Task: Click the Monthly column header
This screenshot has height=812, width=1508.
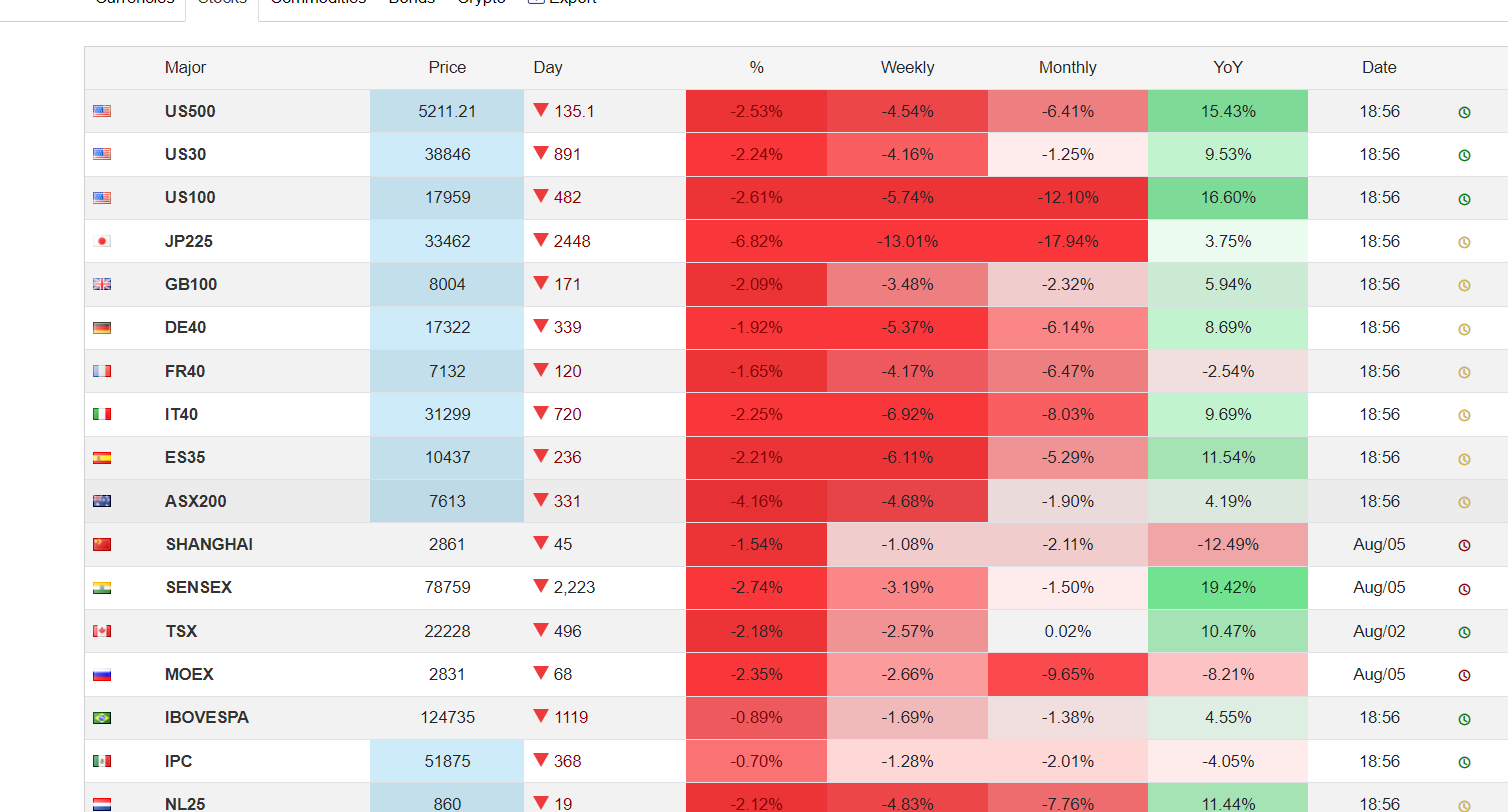Action: click(x=1067, y=68)
